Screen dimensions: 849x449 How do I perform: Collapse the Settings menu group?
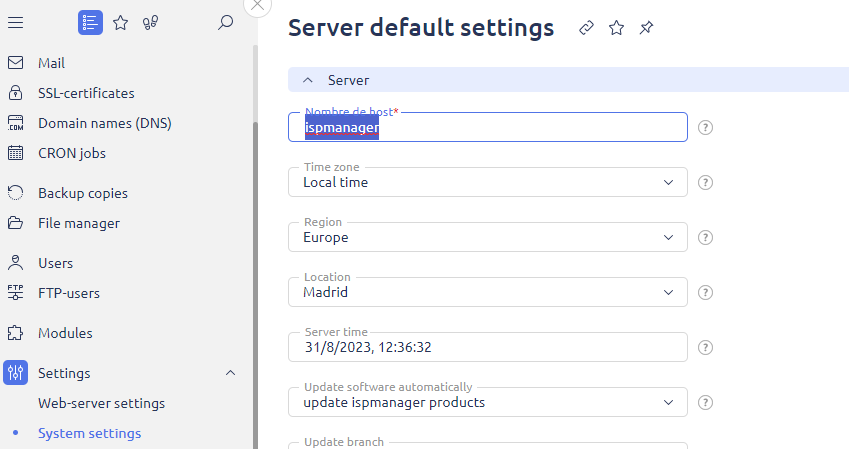230,373
